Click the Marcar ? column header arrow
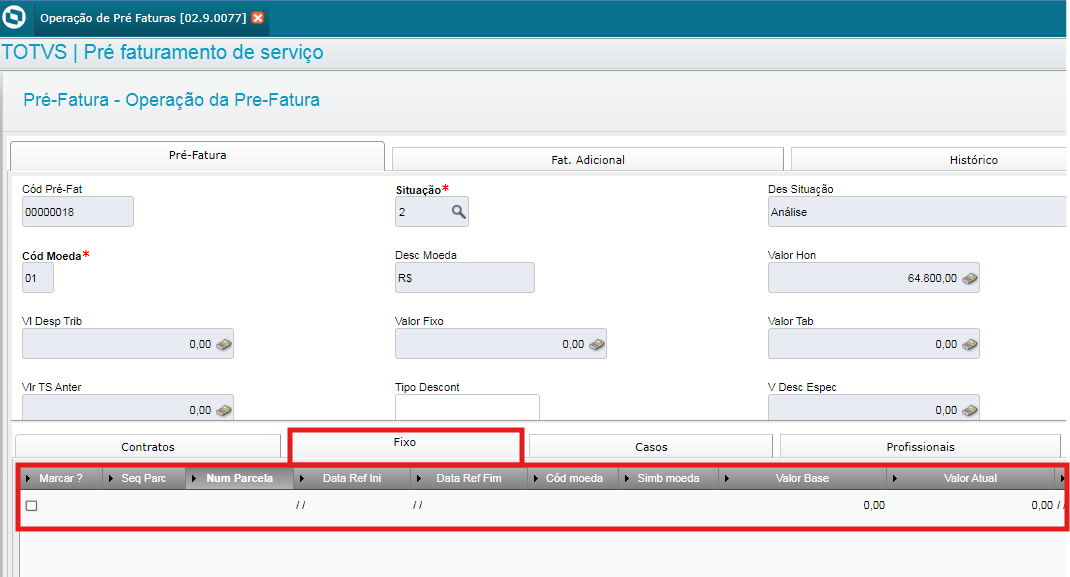Viewport: 1070px width, 577px height. (x=28, y=479)
